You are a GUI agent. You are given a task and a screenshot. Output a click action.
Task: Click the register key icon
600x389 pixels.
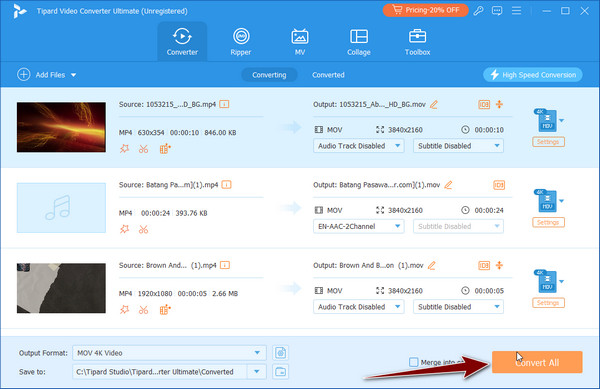(x=478, y=11)
